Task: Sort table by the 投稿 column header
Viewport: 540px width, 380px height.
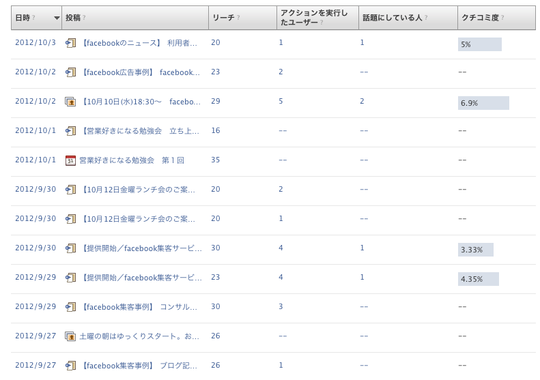Action: 135,18
